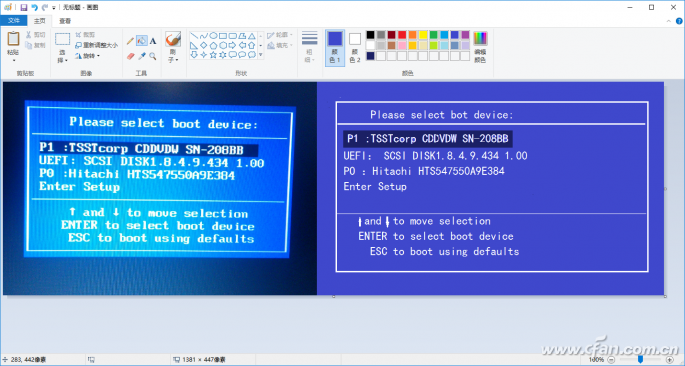
Task: Choose the Oval shape
Action: [x=213, y=36]
